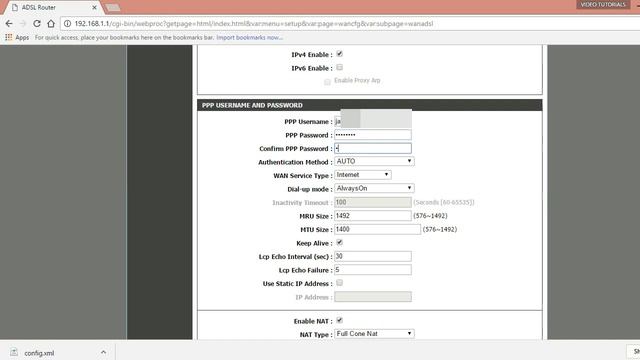Click the bookmarks bar quick access hint text
This screenshot has height=360, width=640.
coord(124,38)
